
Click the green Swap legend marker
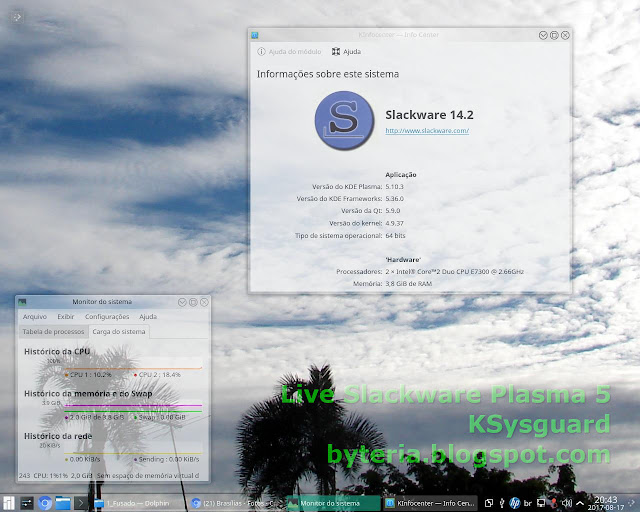pos(135,417)
